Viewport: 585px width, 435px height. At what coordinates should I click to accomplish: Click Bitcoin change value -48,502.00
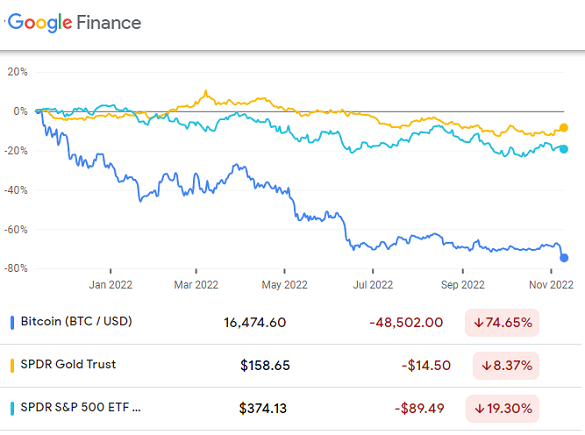(x=406, y=323)
